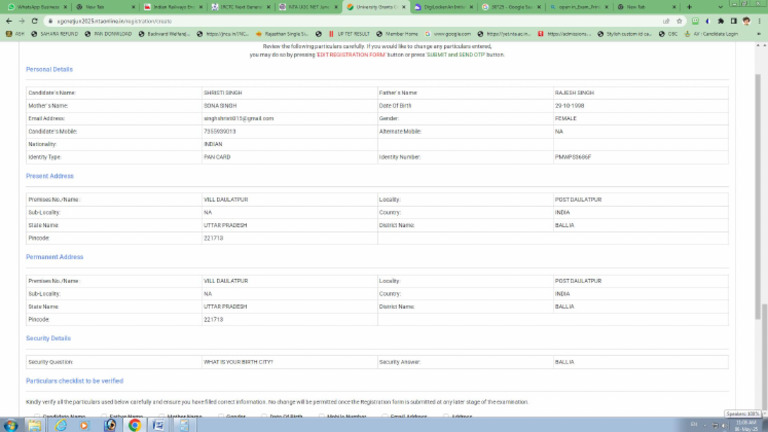Click the share icon in address bar
The image size is (768, 432).
coord(666,21)
